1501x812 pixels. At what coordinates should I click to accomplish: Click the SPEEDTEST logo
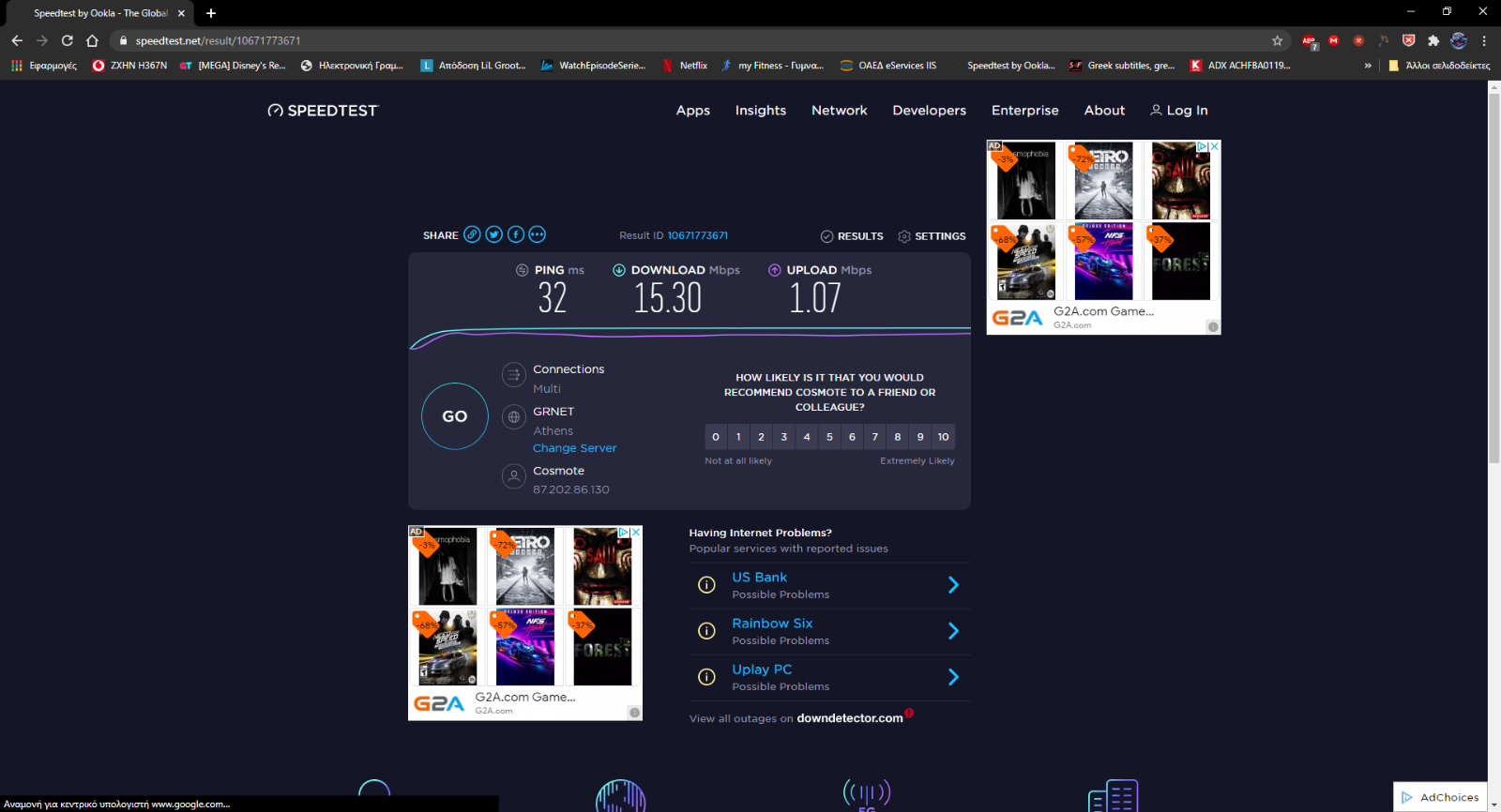pos(323,111)
